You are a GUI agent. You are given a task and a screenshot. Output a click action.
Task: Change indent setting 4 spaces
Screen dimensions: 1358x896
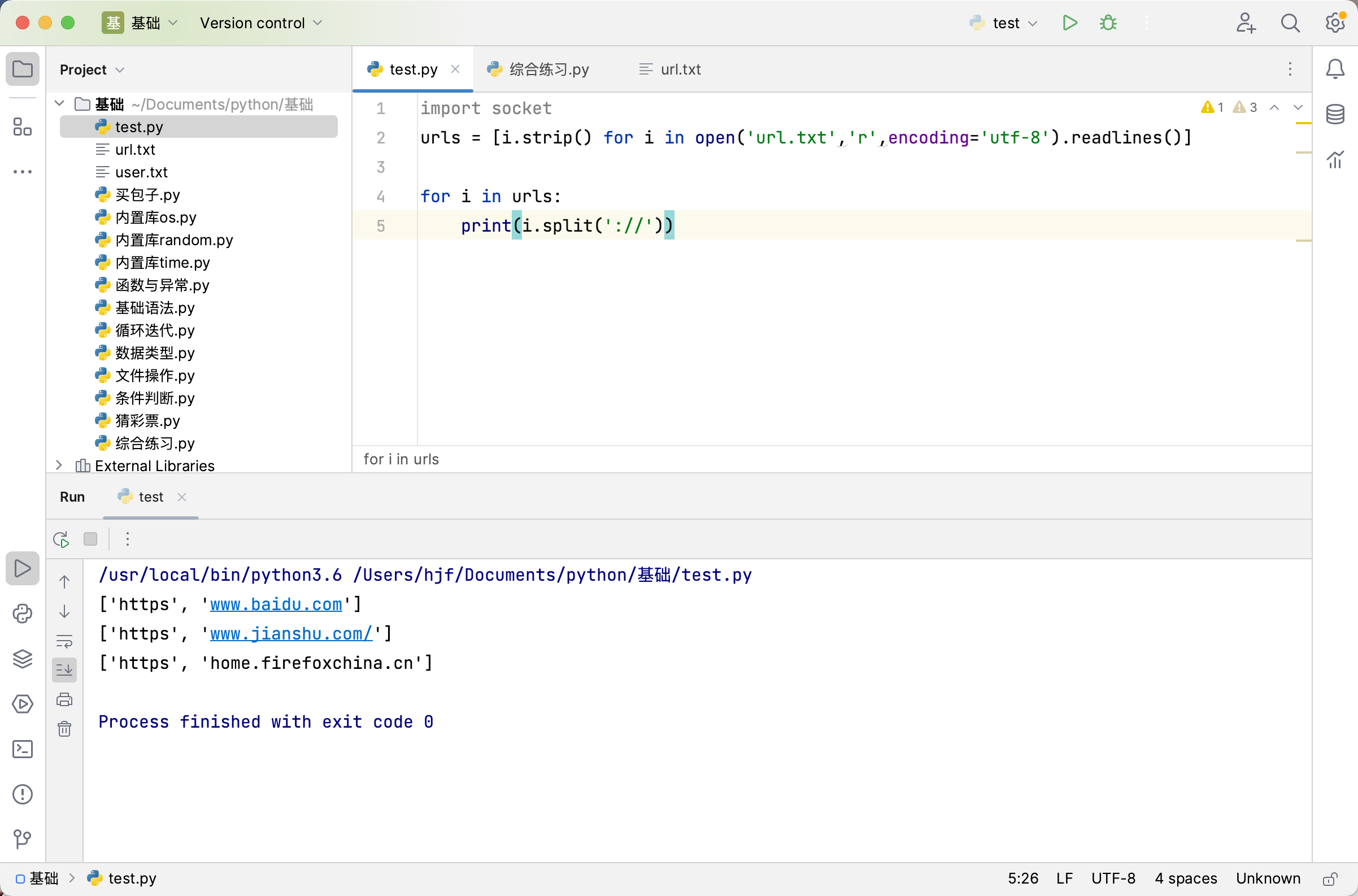click(x=1186, y=878)
